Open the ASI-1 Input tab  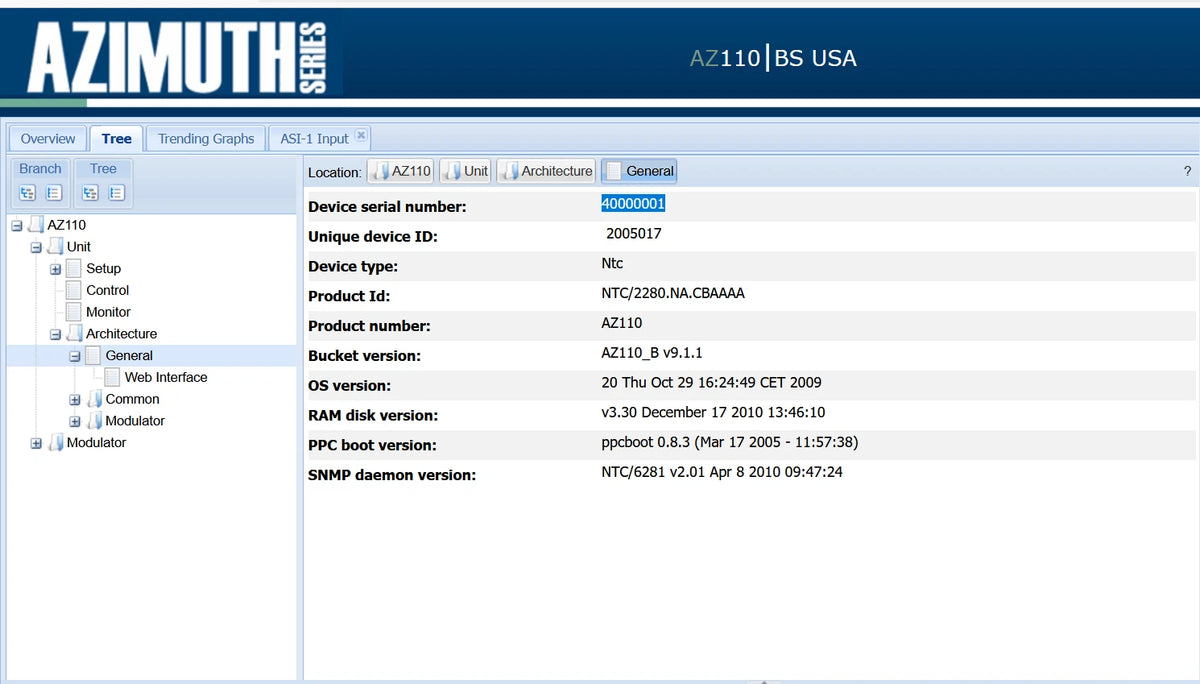click(x=314, y=139)
